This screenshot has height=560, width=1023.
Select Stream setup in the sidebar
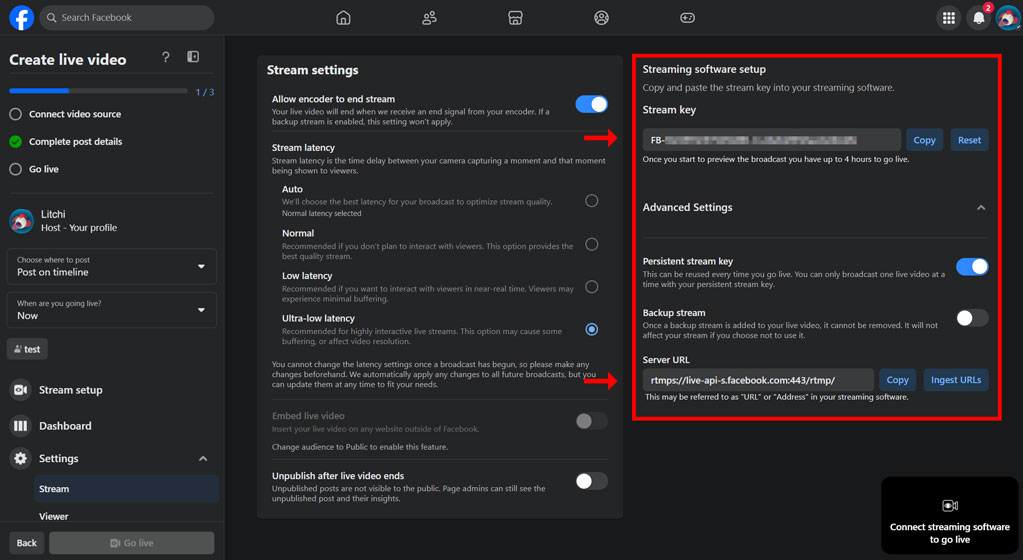click(x=70, y=390)
